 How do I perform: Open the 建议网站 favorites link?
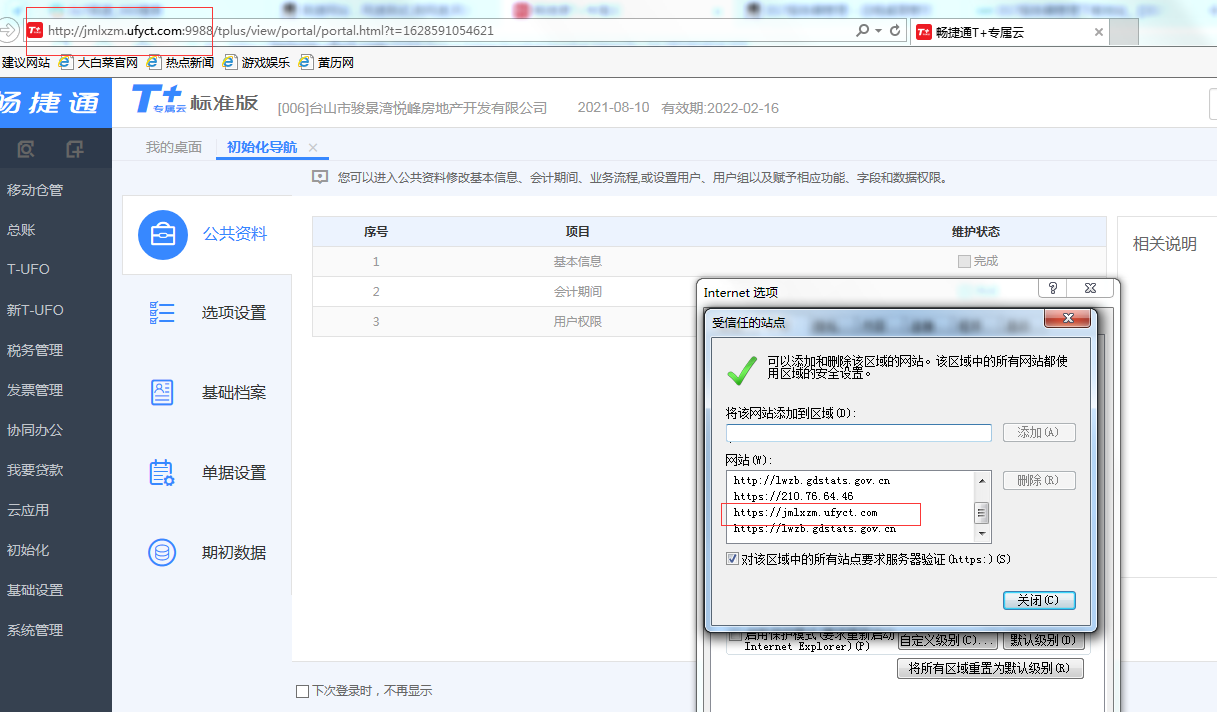coord(25,62)
